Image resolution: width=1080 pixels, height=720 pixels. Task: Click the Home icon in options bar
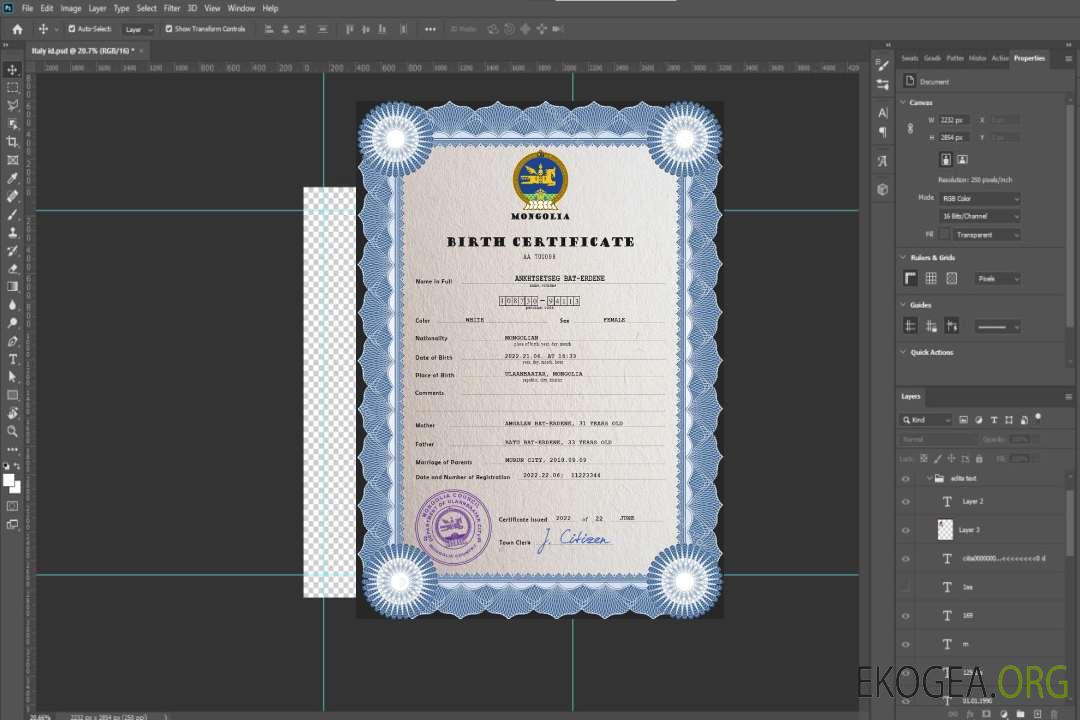click(x=17, y=29)
